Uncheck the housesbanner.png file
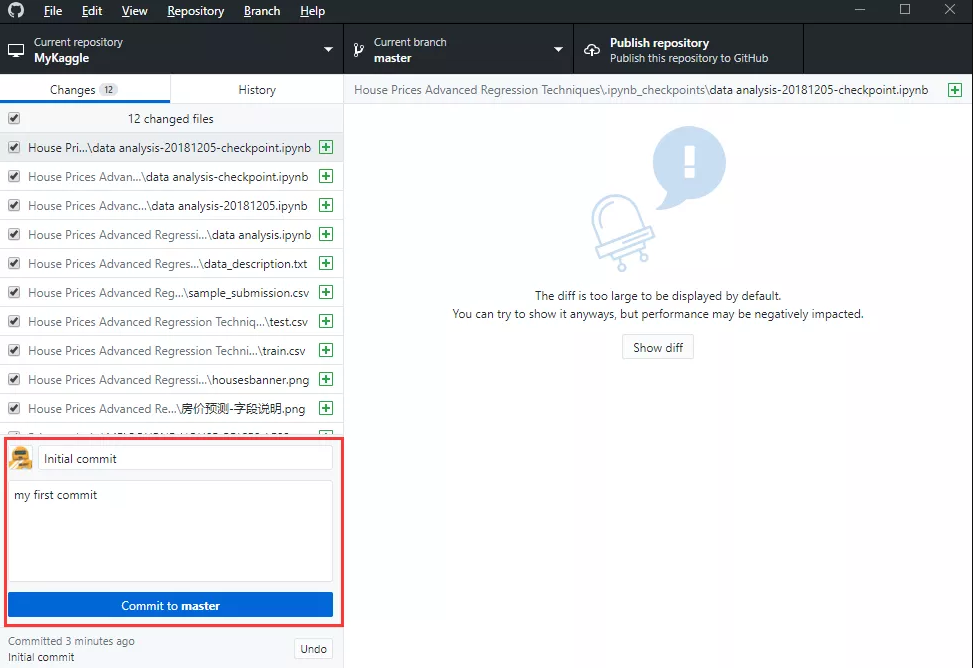Image resolution: width=973 pixels, height=668 pixels. click(x=14, y=379)
